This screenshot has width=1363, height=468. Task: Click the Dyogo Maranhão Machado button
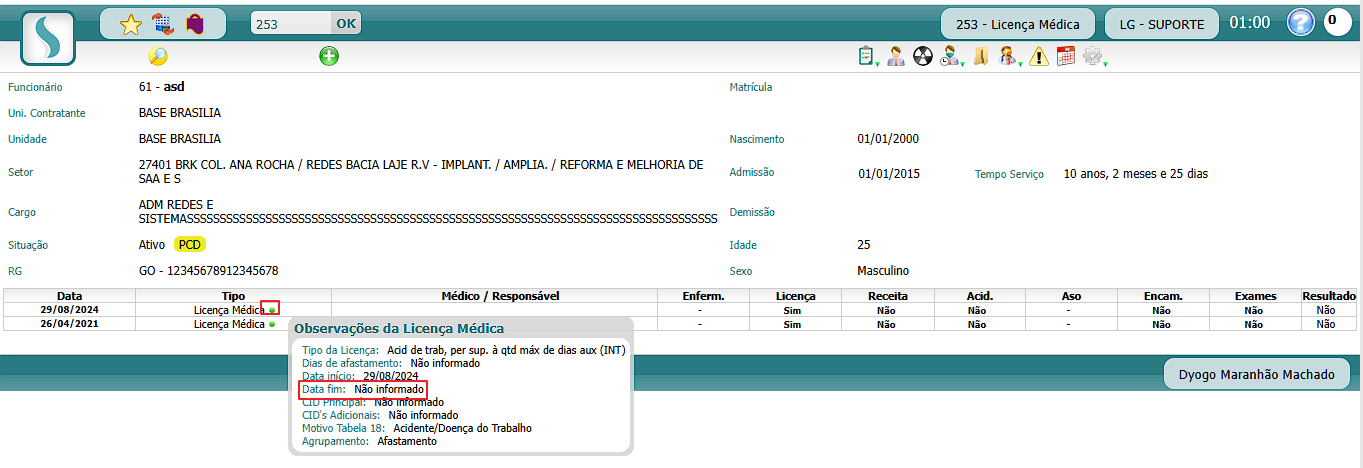[1257, 374]
